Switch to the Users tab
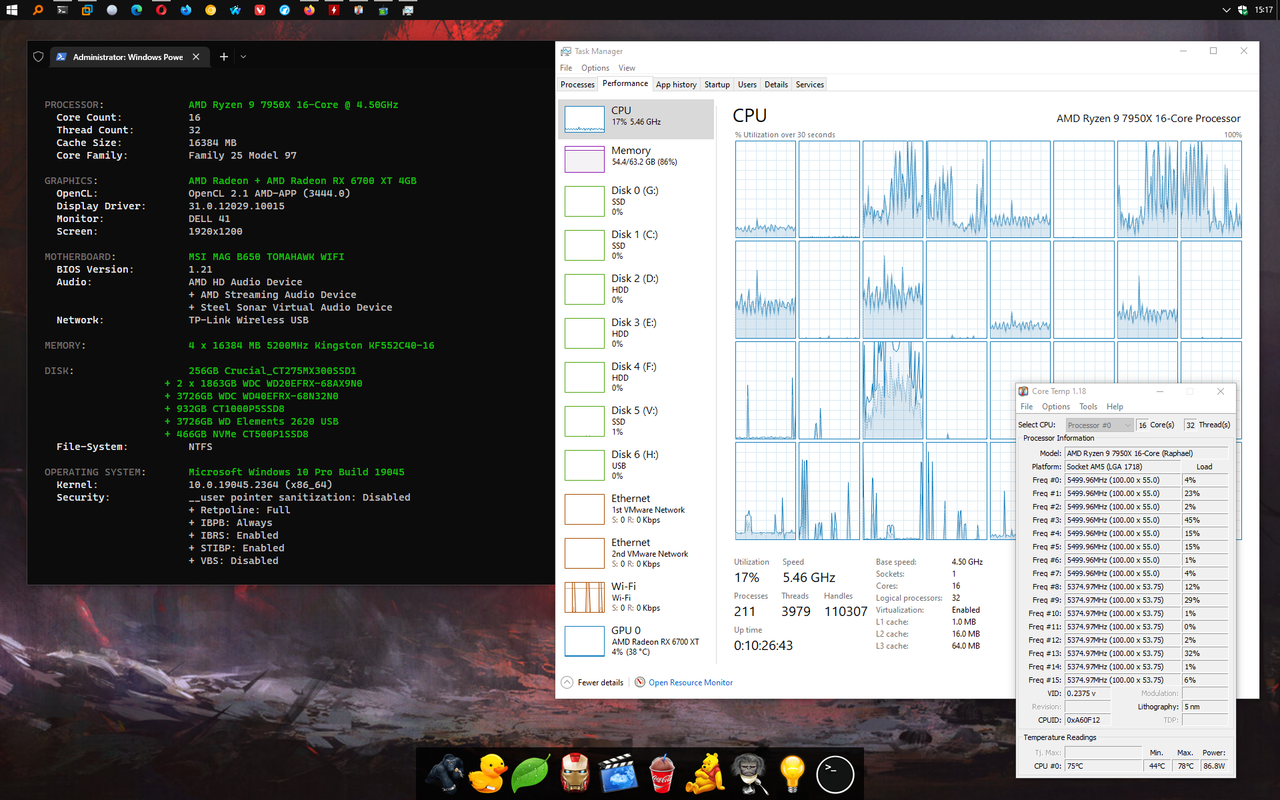This screenshot has width=1280, height=800. 748,84
